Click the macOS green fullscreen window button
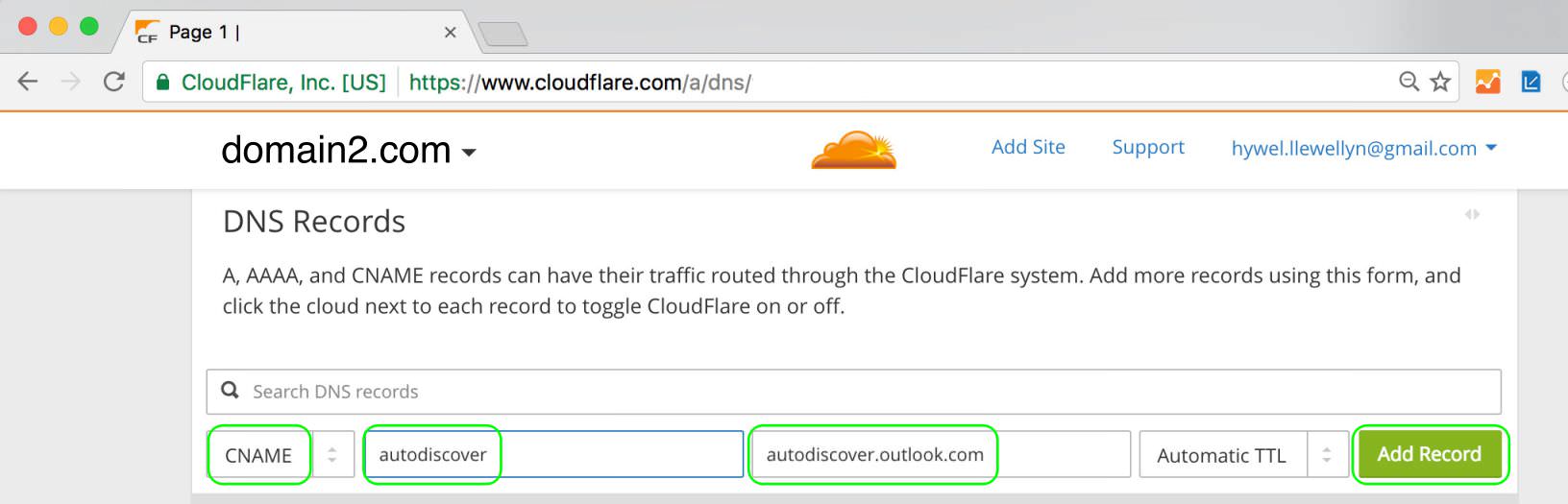 (x=89, y=27)
